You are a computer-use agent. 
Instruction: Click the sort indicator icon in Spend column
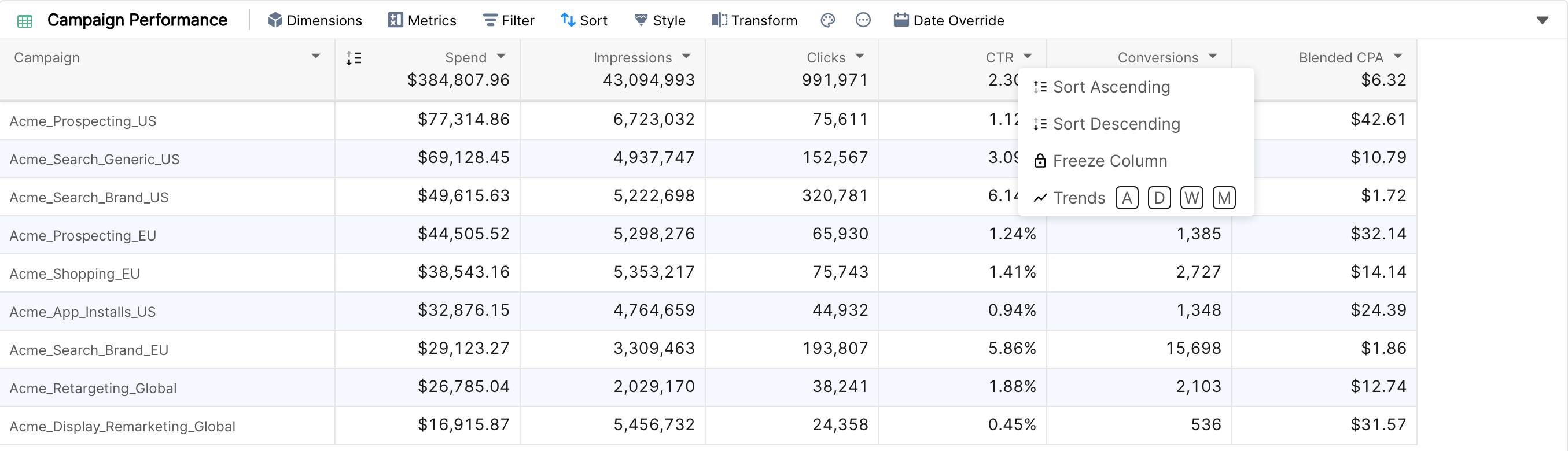pos(354,58)
